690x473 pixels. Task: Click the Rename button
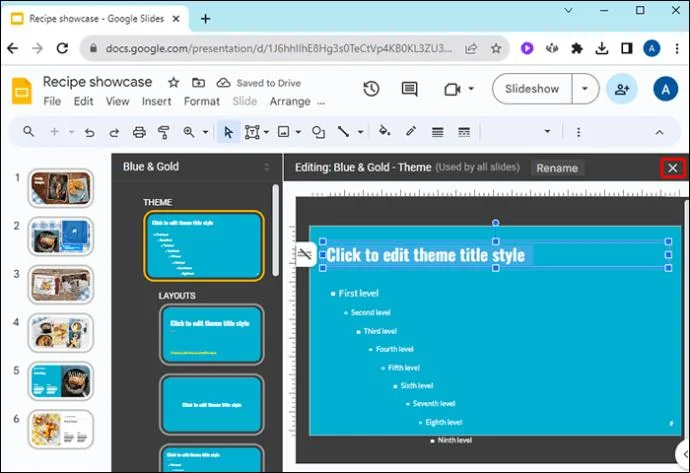(557, 168)
